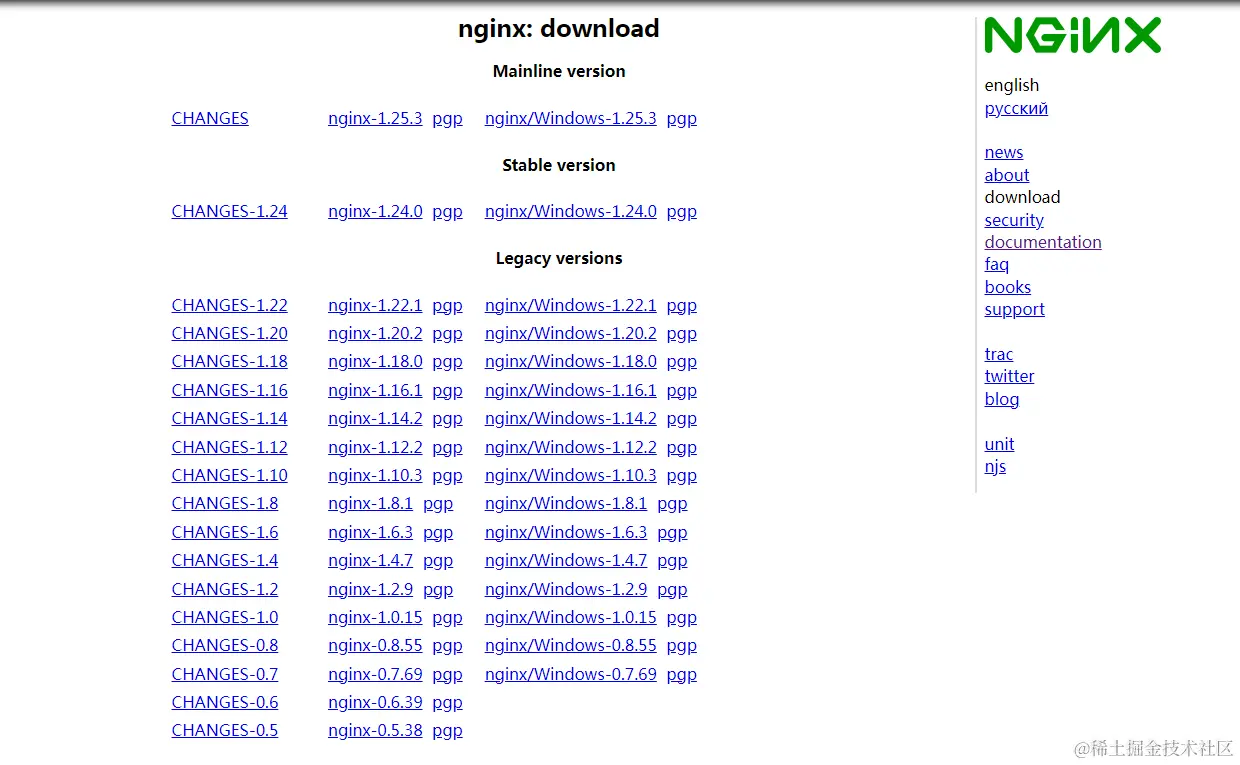Viewport: 1240px width, 765px height.
Task: Open CHANGES-0.6 link
Action: pos(225,702)
